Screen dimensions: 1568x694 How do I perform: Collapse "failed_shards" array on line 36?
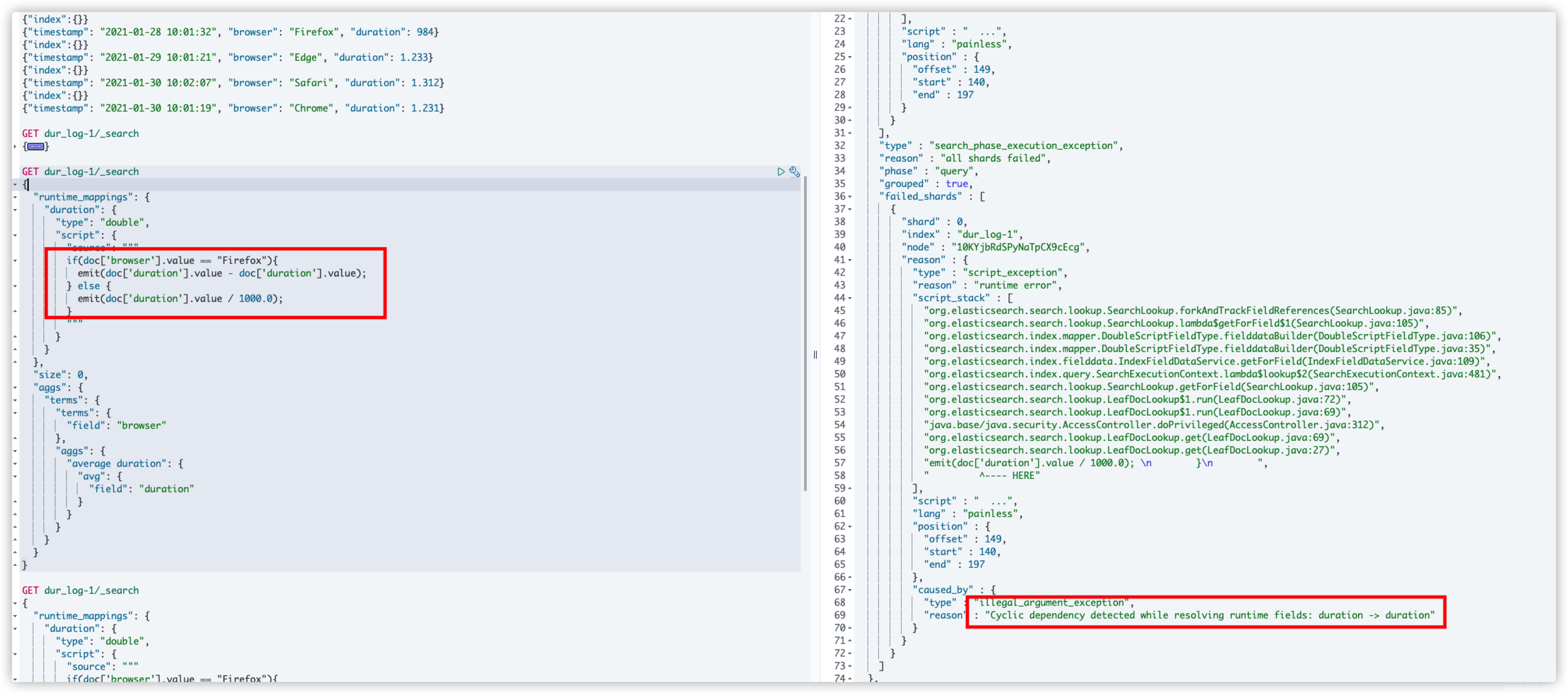851,196
